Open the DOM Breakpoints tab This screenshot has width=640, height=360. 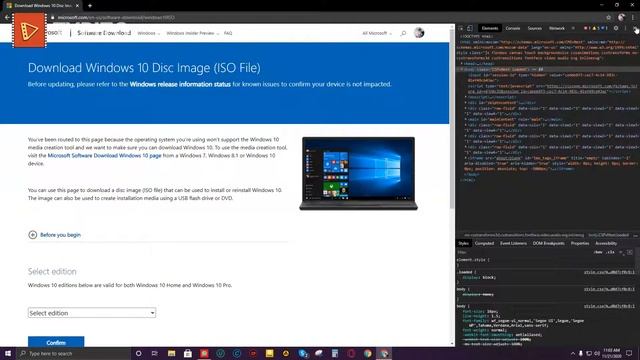pyautogui.click(x=549, y=243)
